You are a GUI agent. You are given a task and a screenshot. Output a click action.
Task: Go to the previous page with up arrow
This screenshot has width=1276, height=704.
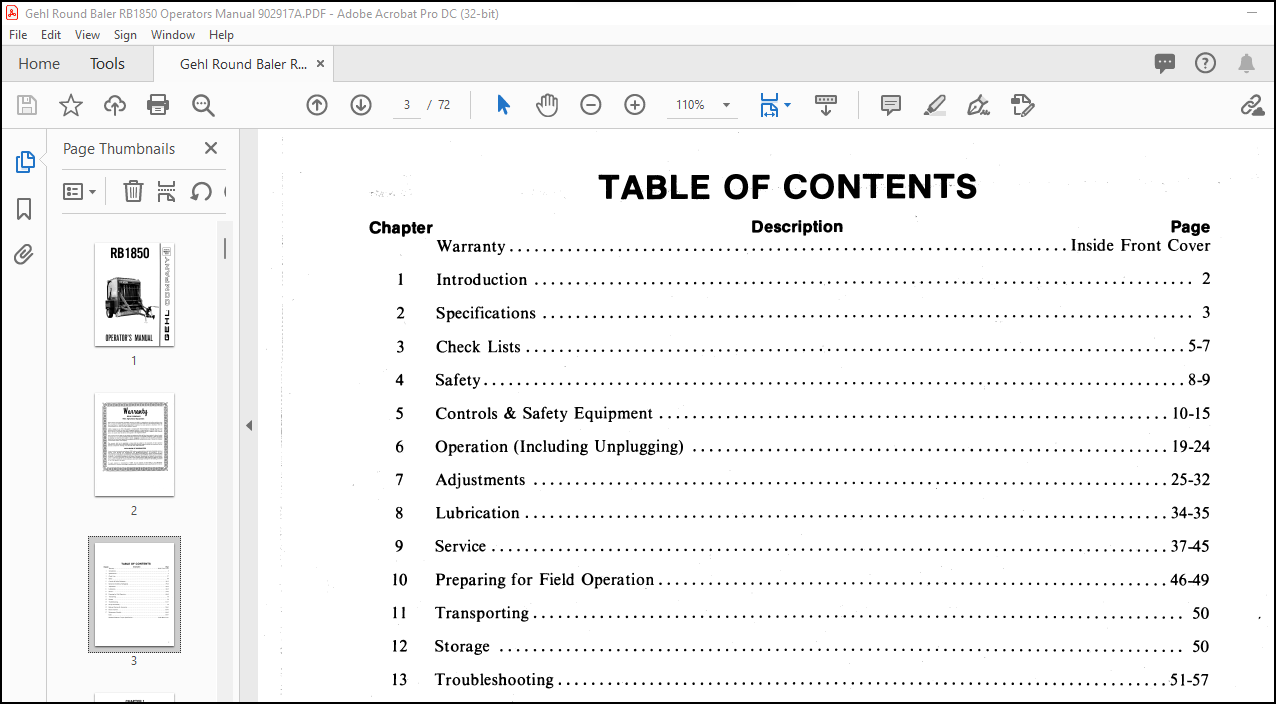click(x=317, y=105)
